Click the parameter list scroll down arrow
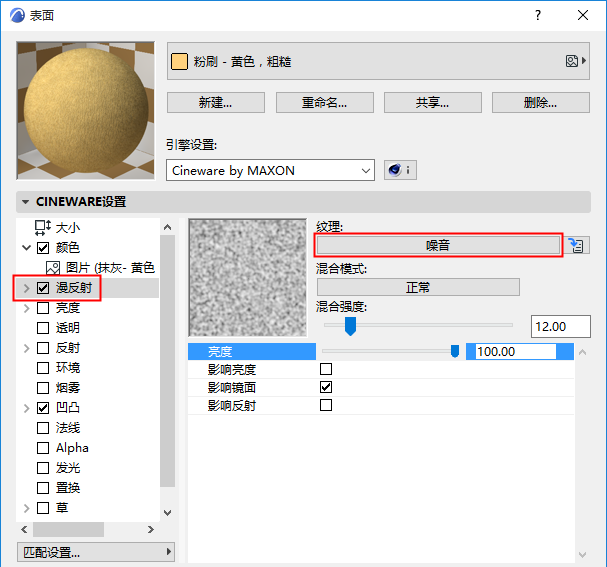 click(583, 554)
